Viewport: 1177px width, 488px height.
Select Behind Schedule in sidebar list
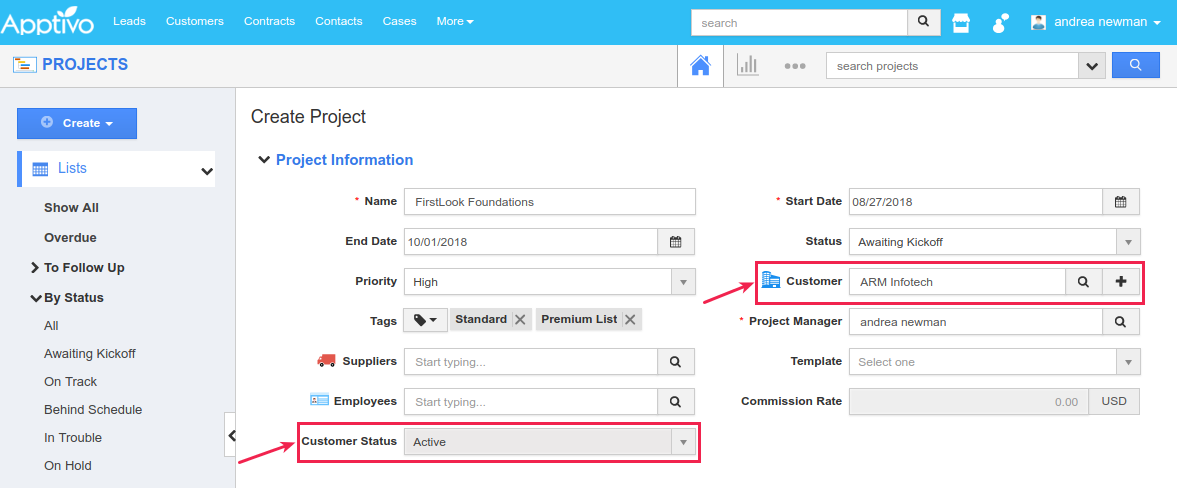click(x=93, y=410)
